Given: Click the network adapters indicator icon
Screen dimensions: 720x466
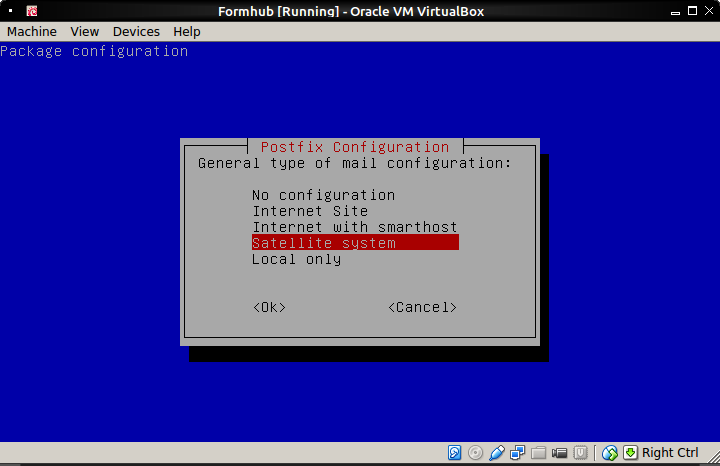Looking at the screenshot, I should click(518, 453).
